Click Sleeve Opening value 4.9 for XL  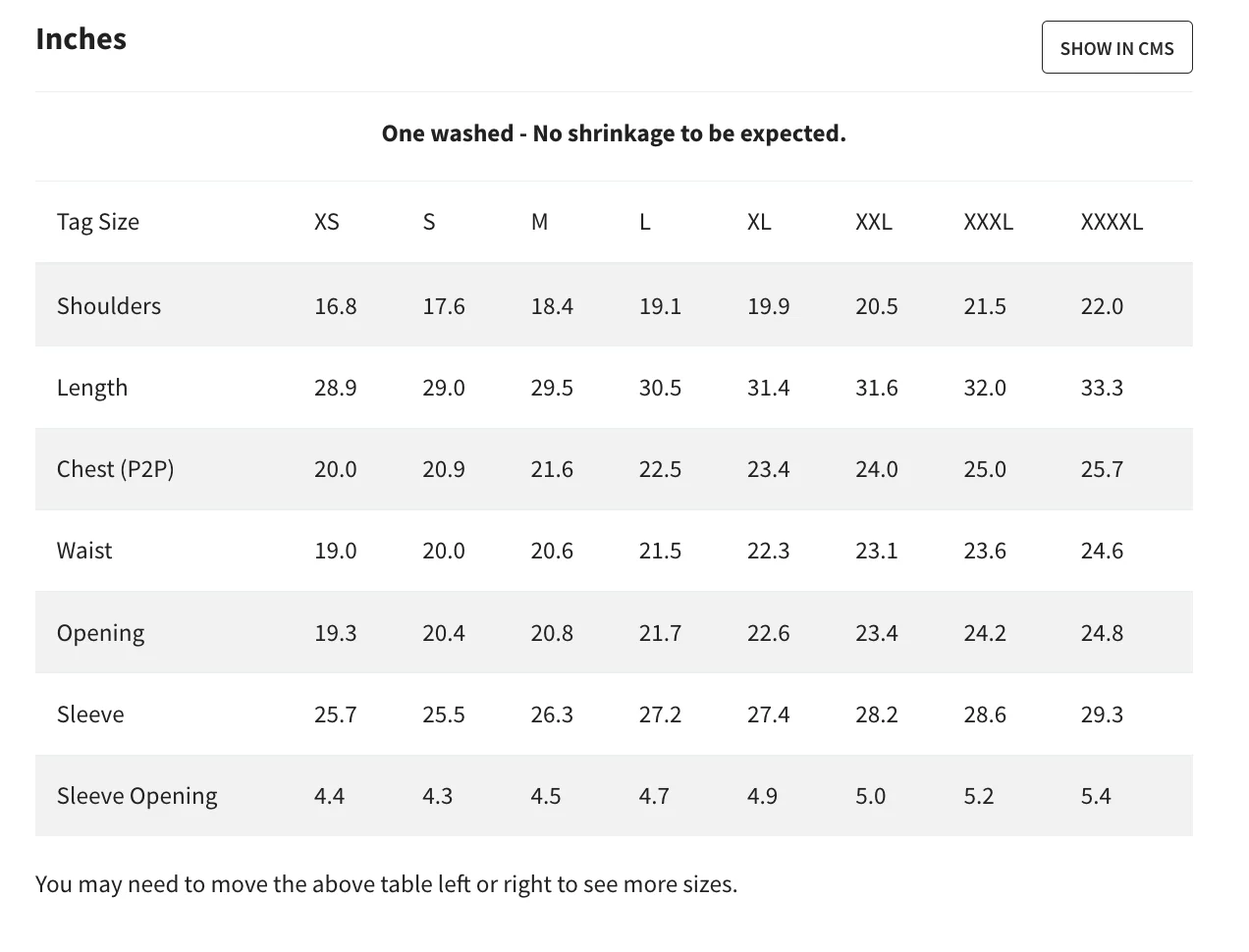click(762, 796)
